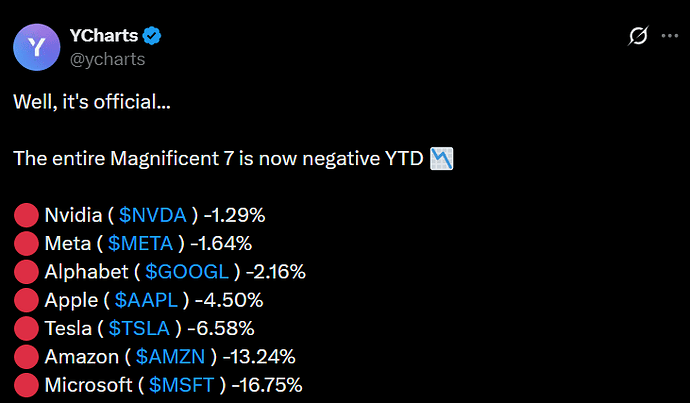Click the YCharts profile avatar
Screen dimensions: 690x403
pos(37,46)
